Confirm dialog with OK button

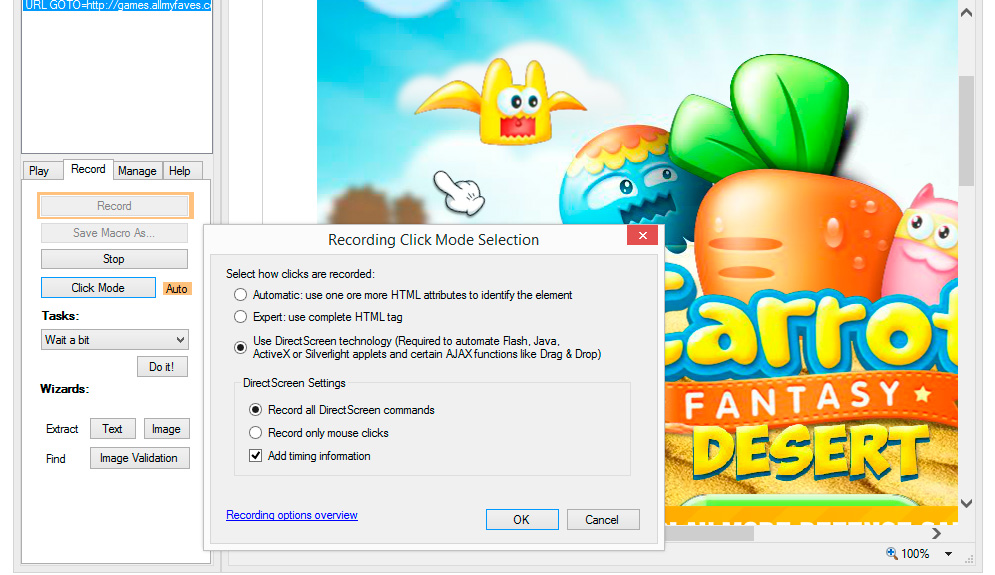(522, 520)
